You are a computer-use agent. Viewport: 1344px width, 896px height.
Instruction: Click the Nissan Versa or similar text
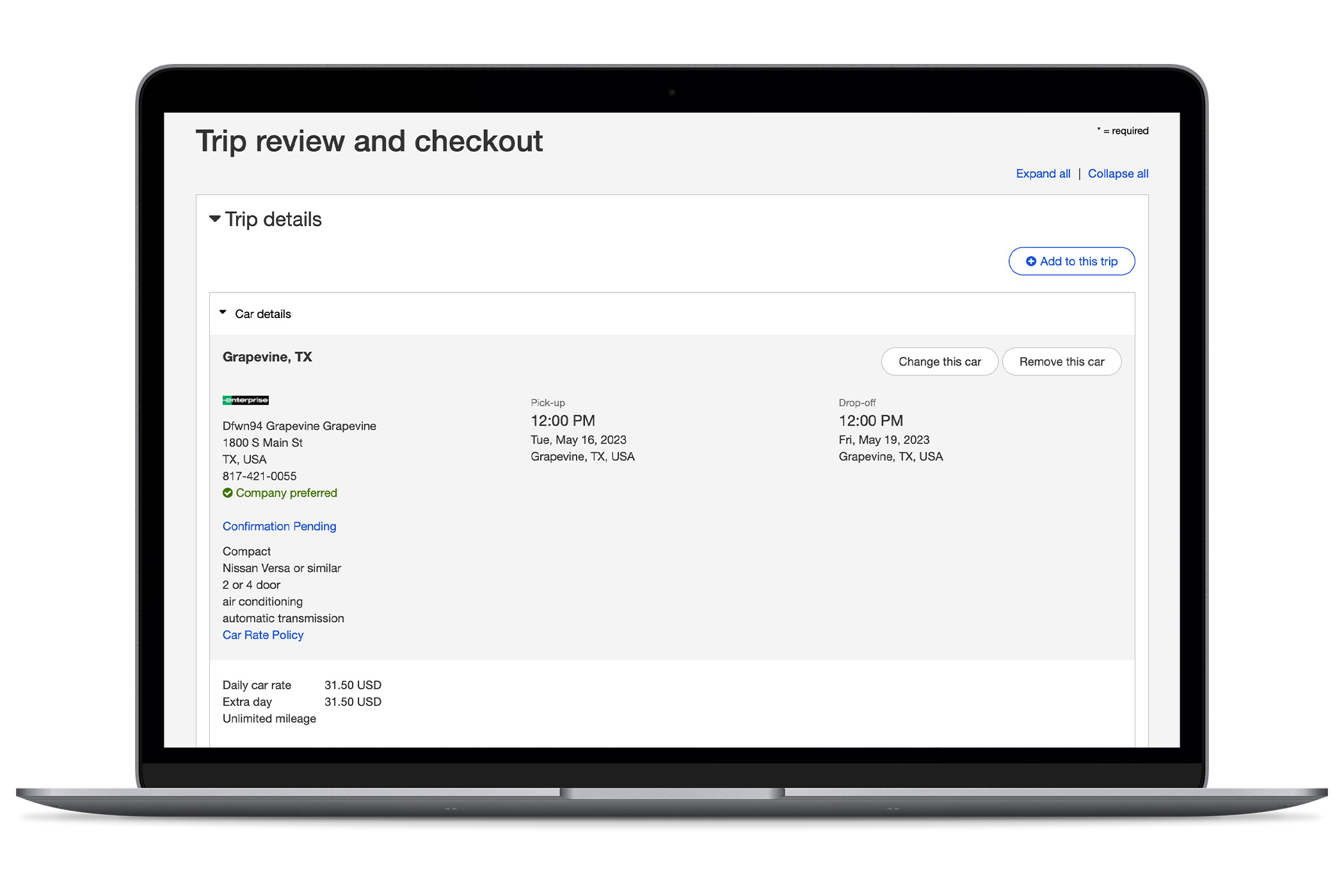[282, 568]
